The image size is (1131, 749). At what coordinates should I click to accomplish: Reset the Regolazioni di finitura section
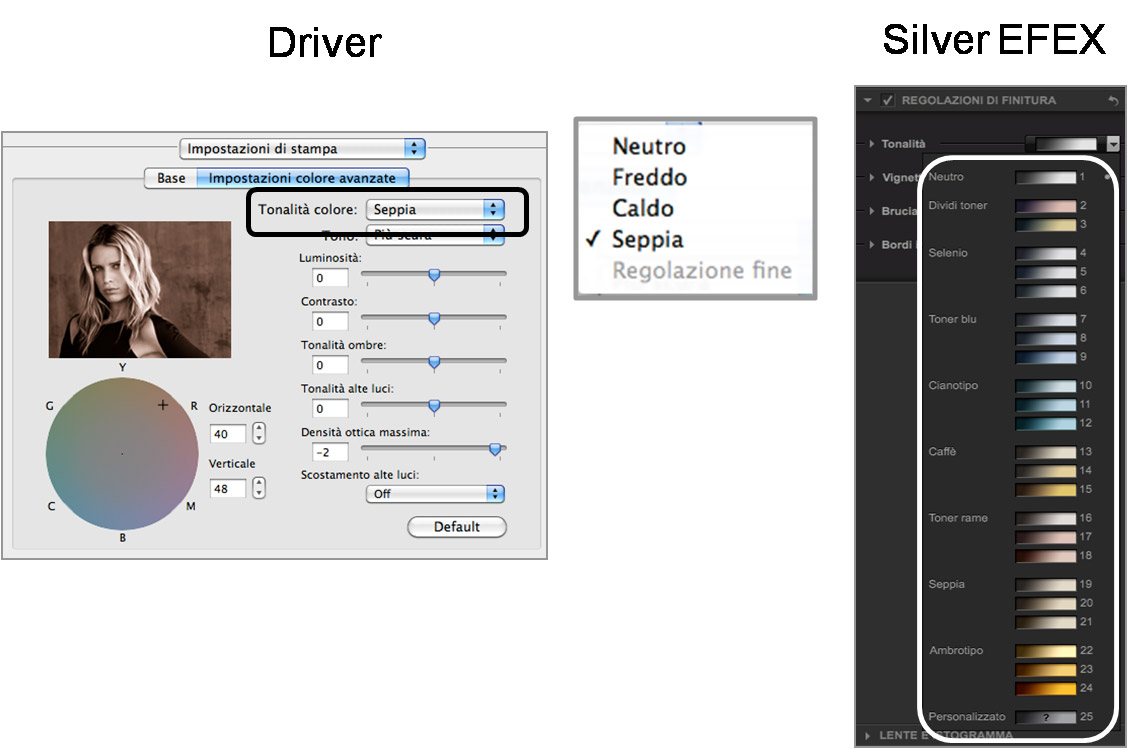click(1113, 100)
